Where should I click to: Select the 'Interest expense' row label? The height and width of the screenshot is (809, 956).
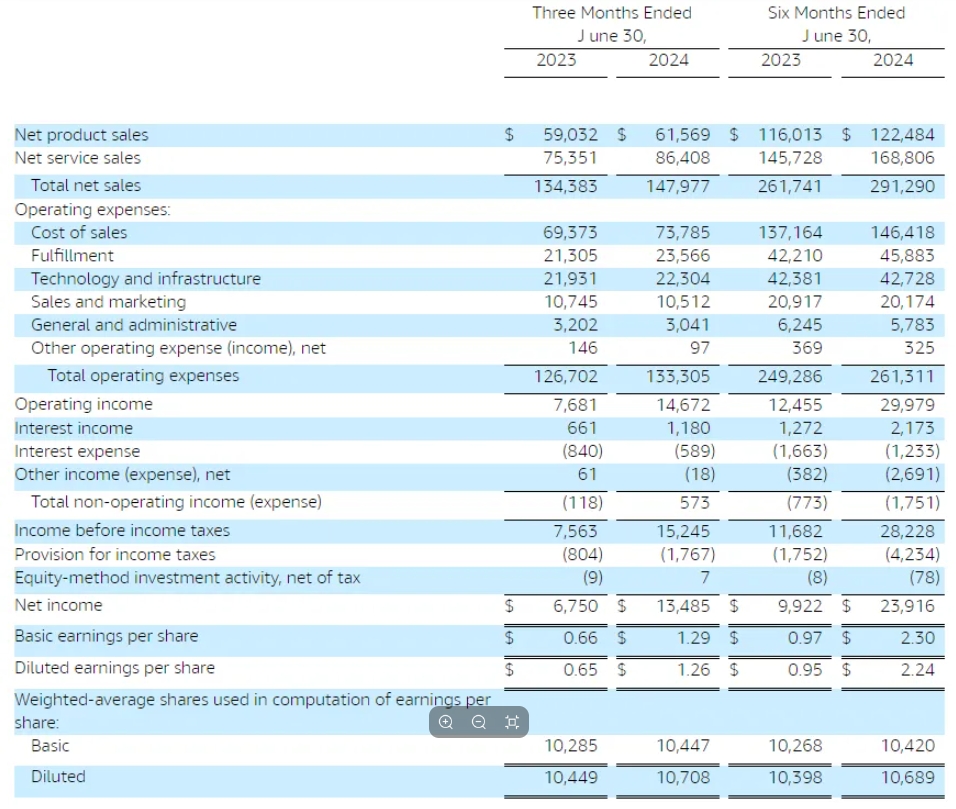click(77, 451)
